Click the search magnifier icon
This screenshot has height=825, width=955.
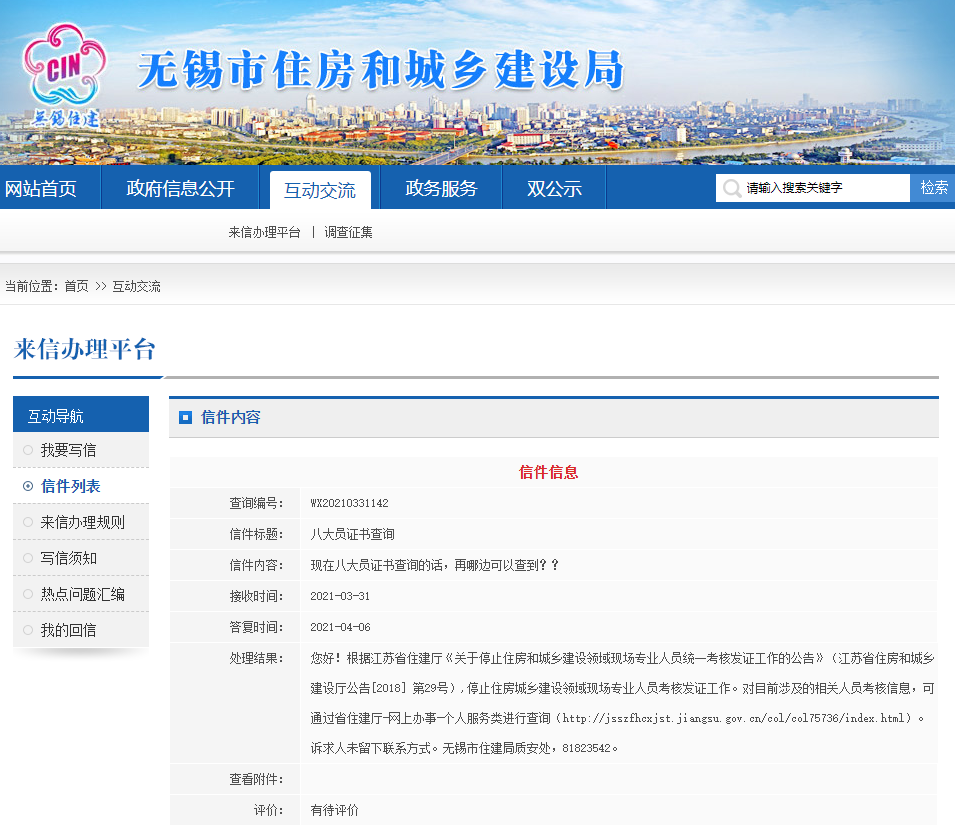click(x=732, y=188)
